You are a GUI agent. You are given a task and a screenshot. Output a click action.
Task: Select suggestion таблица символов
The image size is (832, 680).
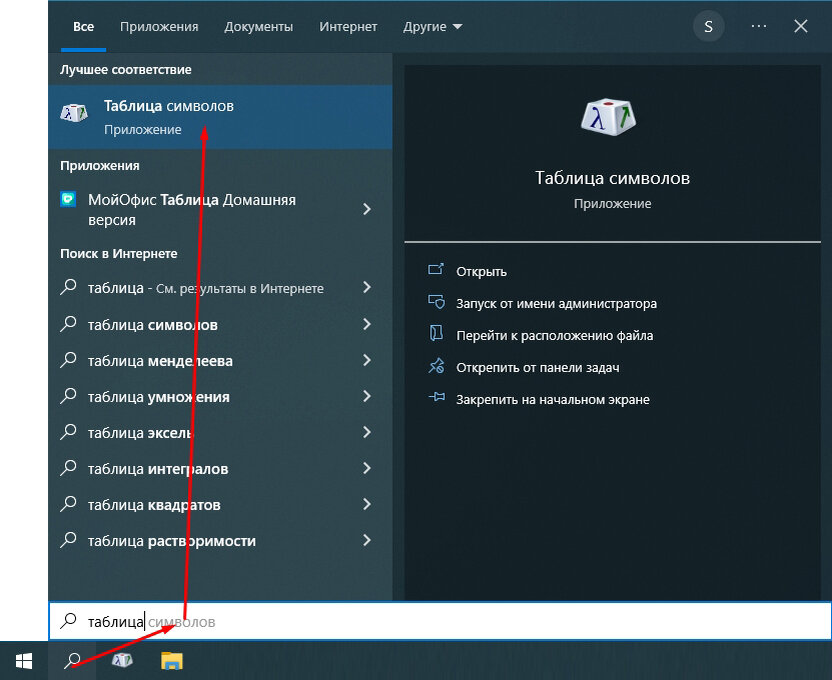(x=220, y=325)
